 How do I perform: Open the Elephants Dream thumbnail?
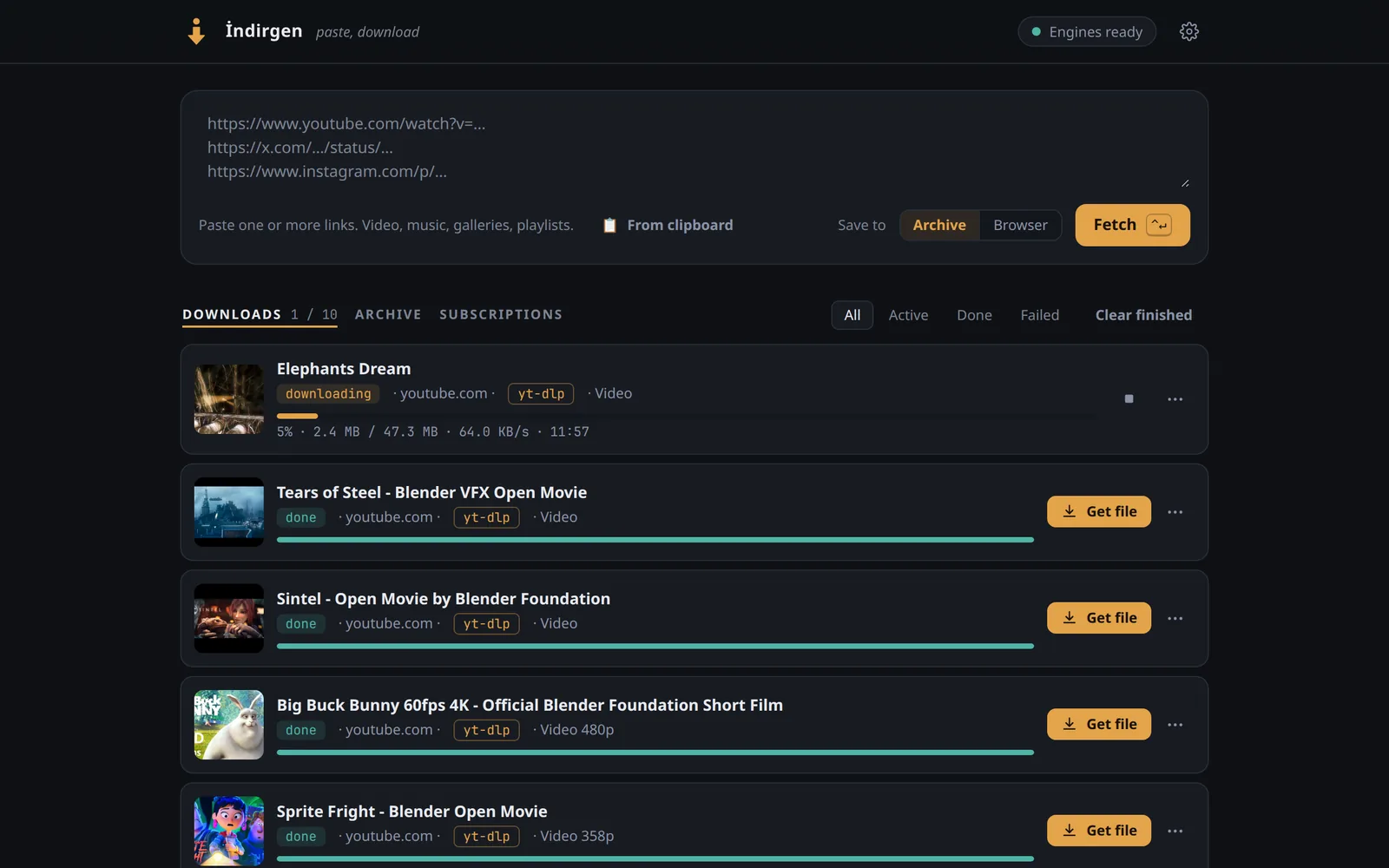pyautogui.click(x=229, y=399)
